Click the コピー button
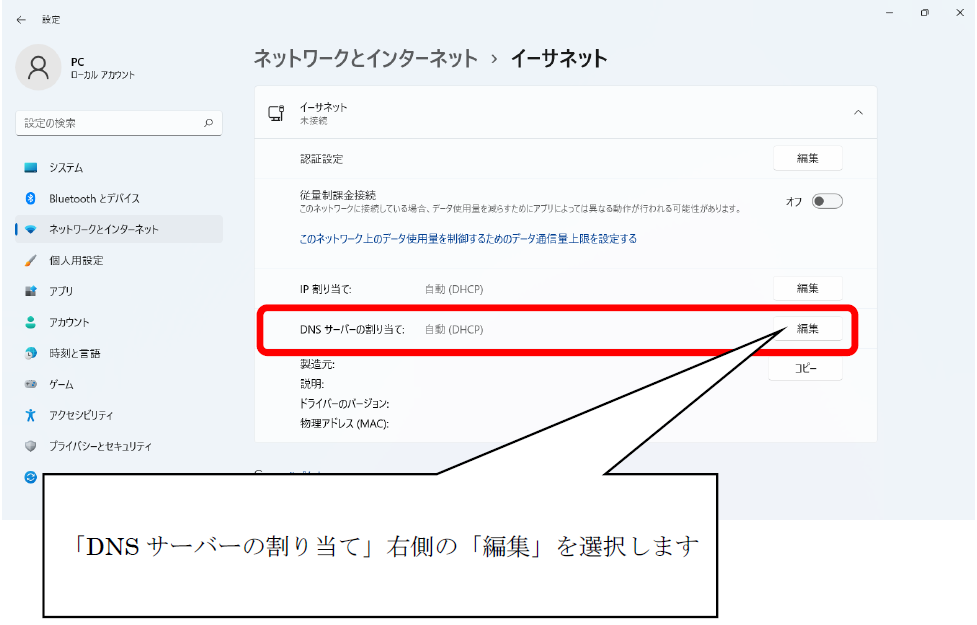Screen dimensions: 977x625 [805, 369]
